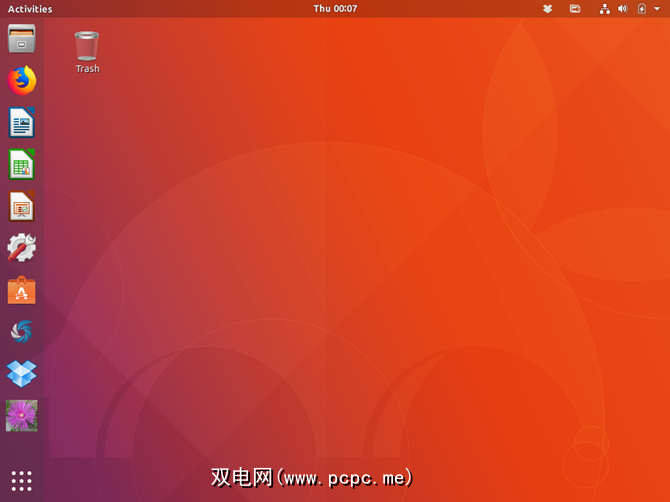Open LibreOffice Impress presentation app
Screen dimensions: 670x502
tap(21, 207)
